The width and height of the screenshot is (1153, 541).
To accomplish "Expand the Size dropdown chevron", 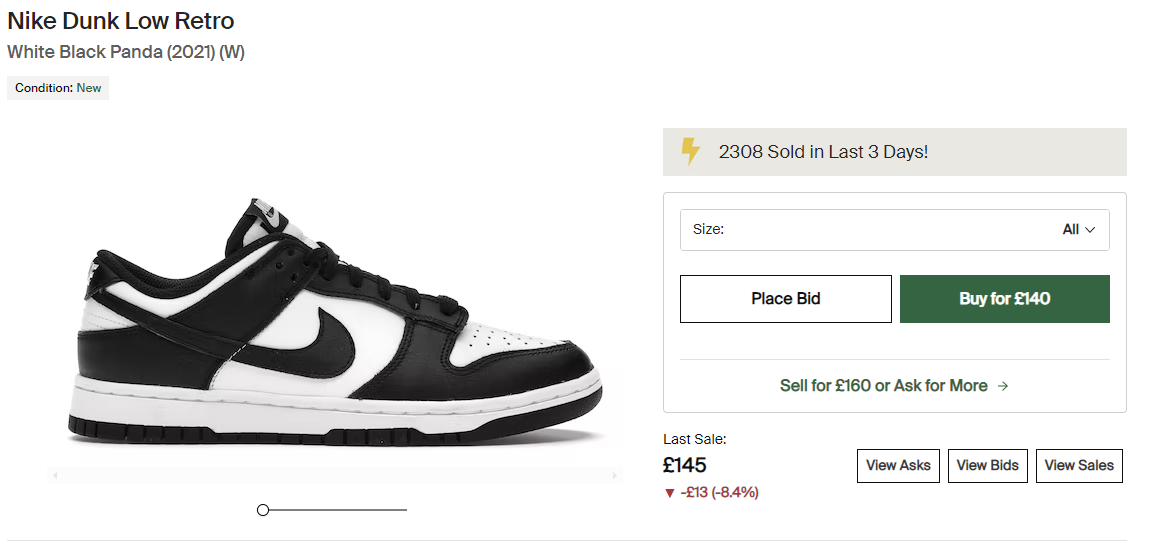I will (1090, 230).
